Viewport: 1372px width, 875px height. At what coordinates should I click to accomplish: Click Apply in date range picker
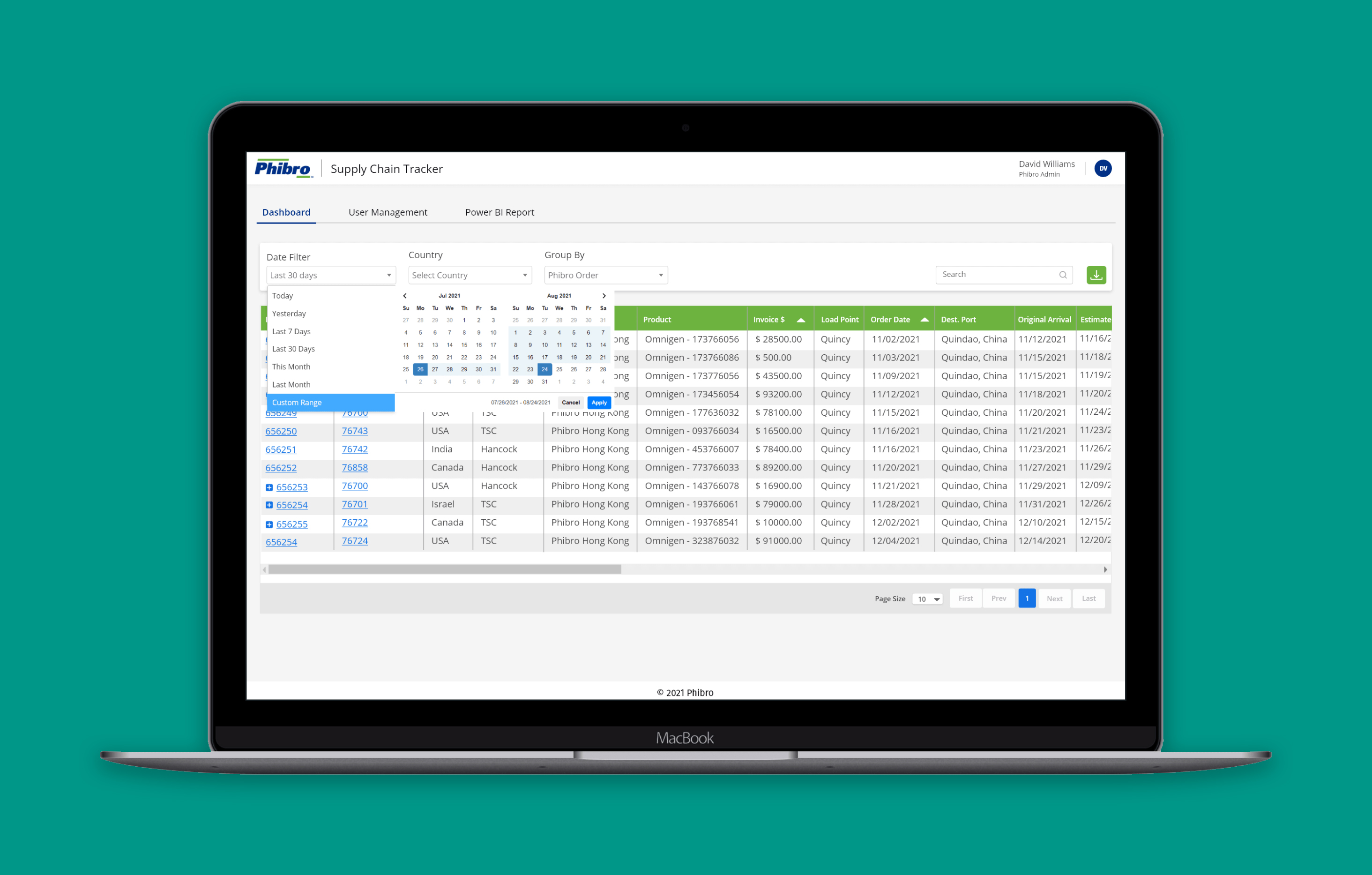(599, 403)
